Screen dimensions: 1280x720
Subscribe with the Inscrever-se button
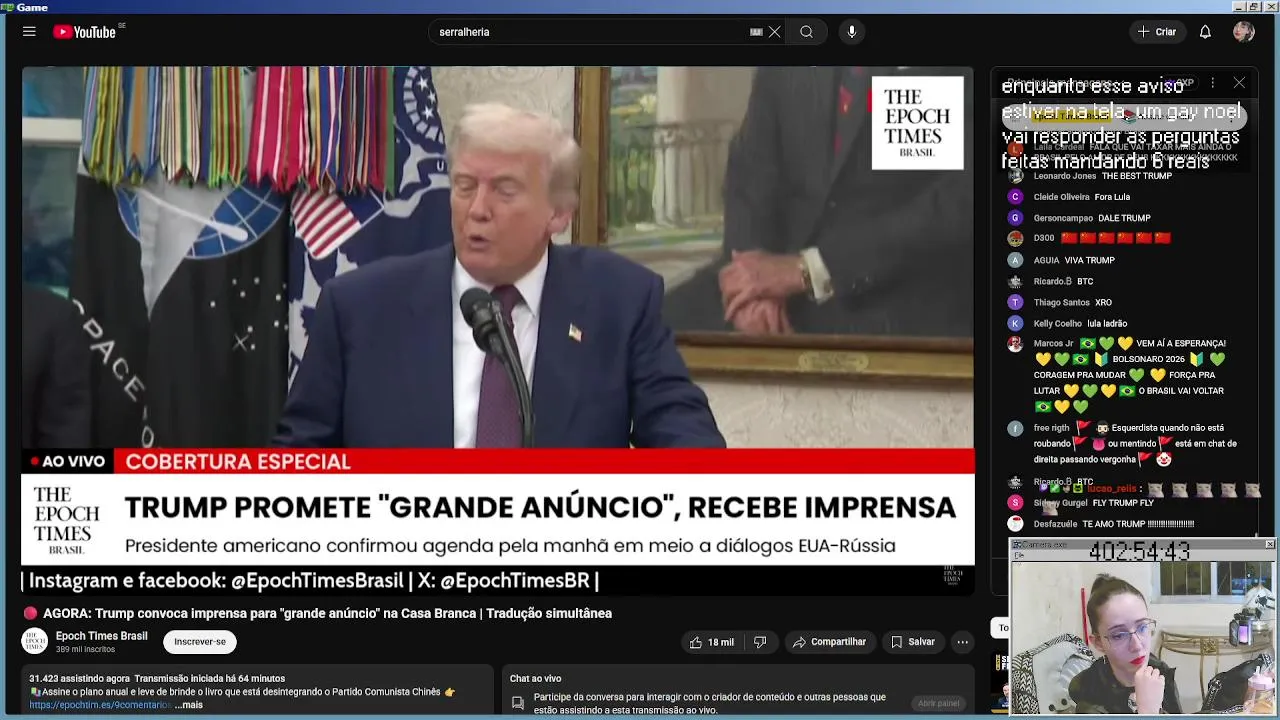(x=200, y=642)
